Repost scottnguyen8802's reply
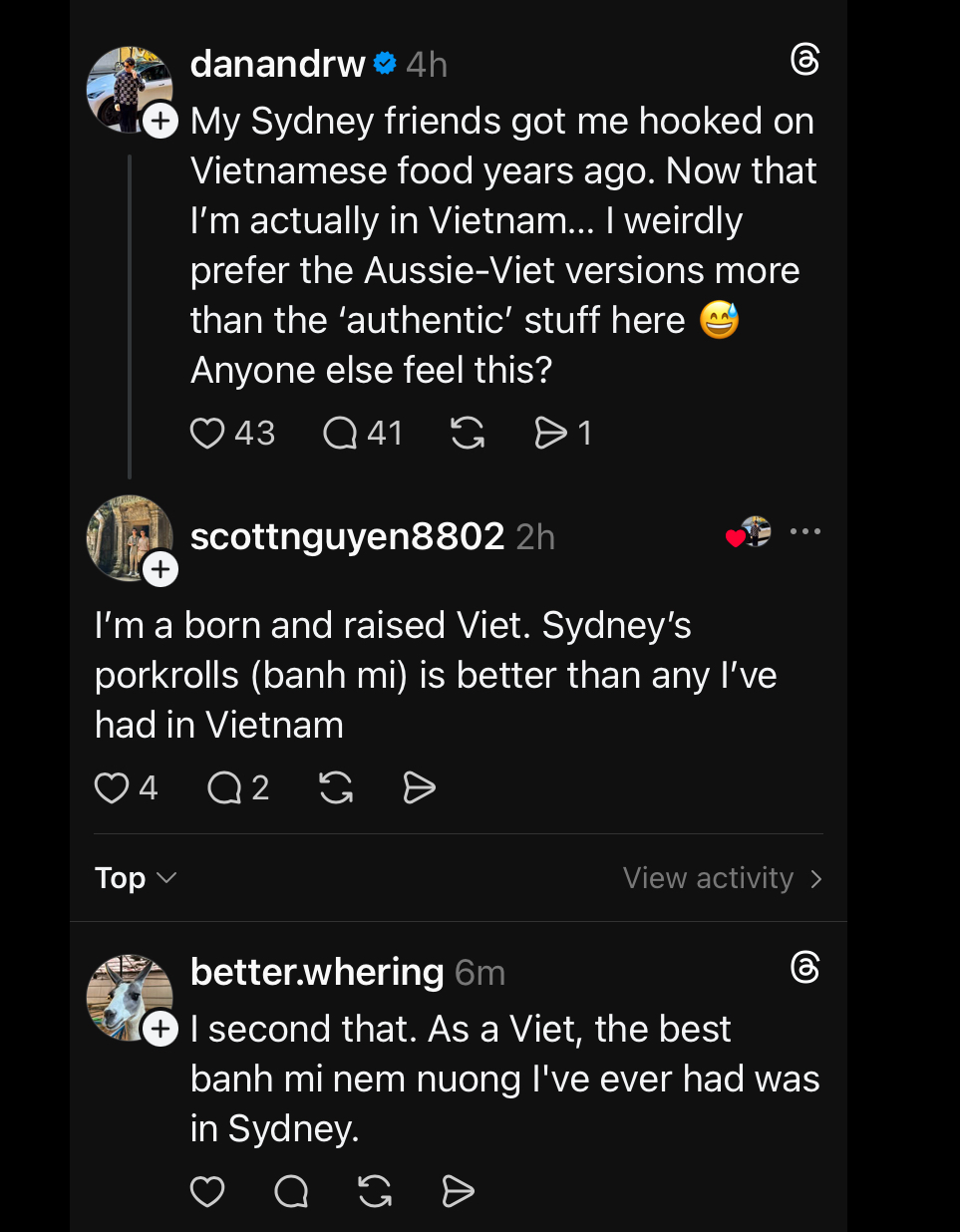 click(336, 788)
